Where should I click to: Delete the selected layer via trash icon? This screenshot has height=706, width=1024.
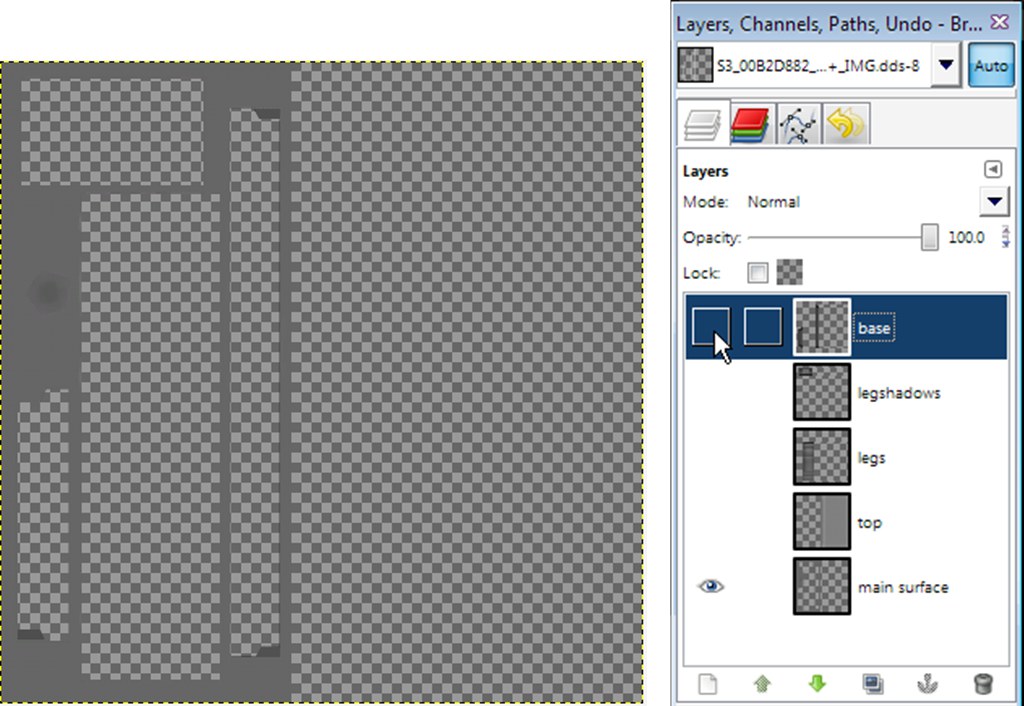click(983, 684)
